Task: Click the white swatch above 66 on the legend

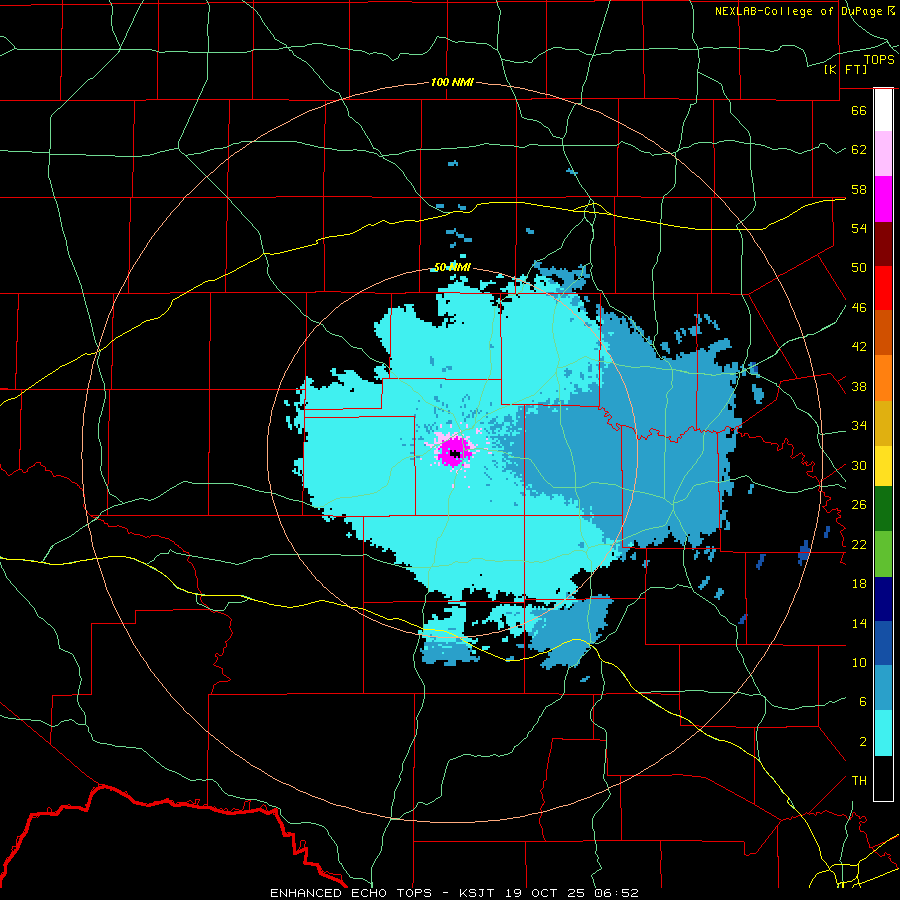Action: point(883,110)
